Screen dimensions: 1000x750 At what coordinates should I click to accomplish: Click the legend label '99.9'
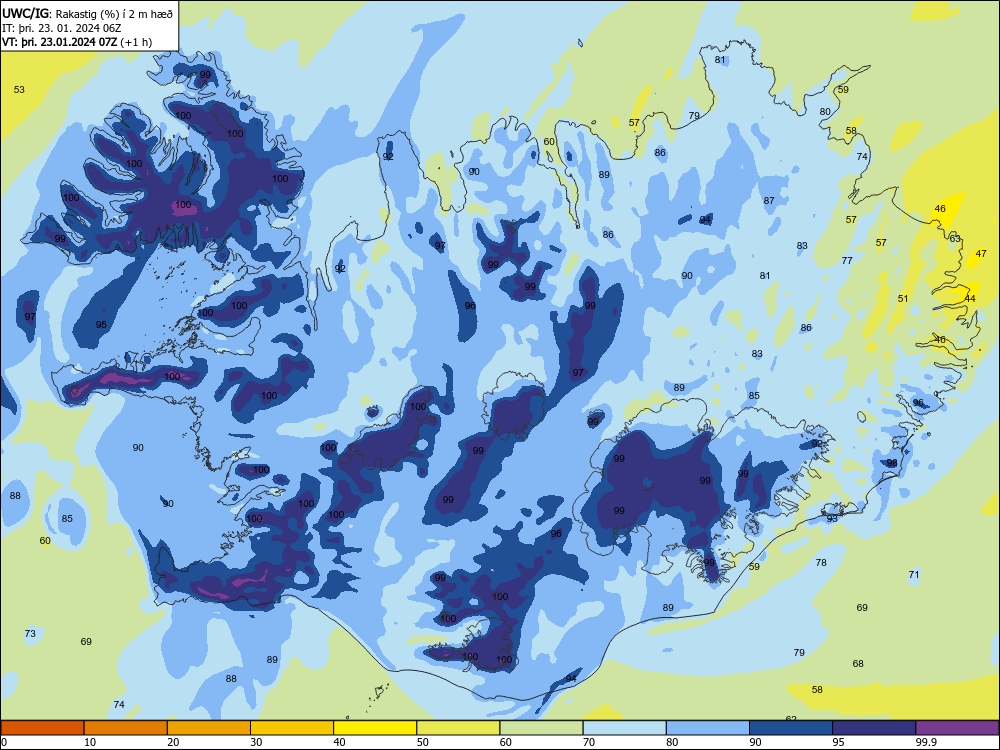click(925, 742)
